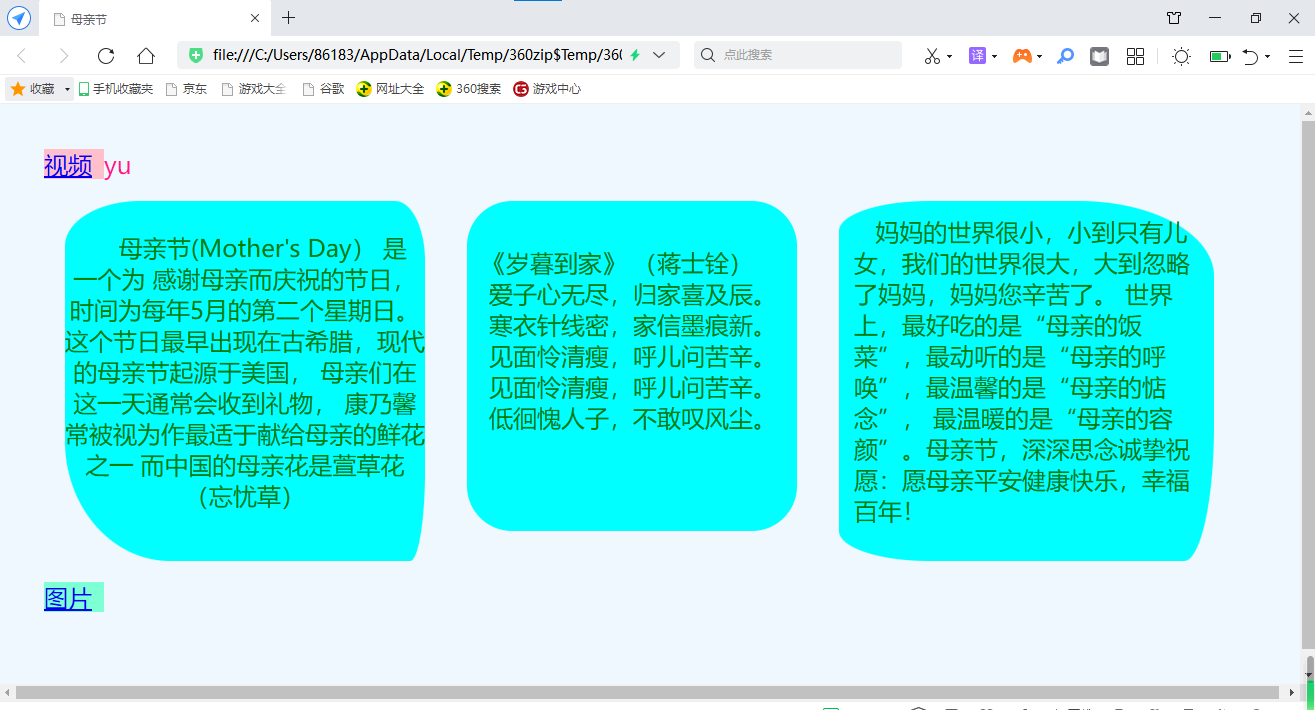Toggle the sun brightness mode icon
Image resolution: width=1315 pixels, height=710 pixels.
point(1181,56)
